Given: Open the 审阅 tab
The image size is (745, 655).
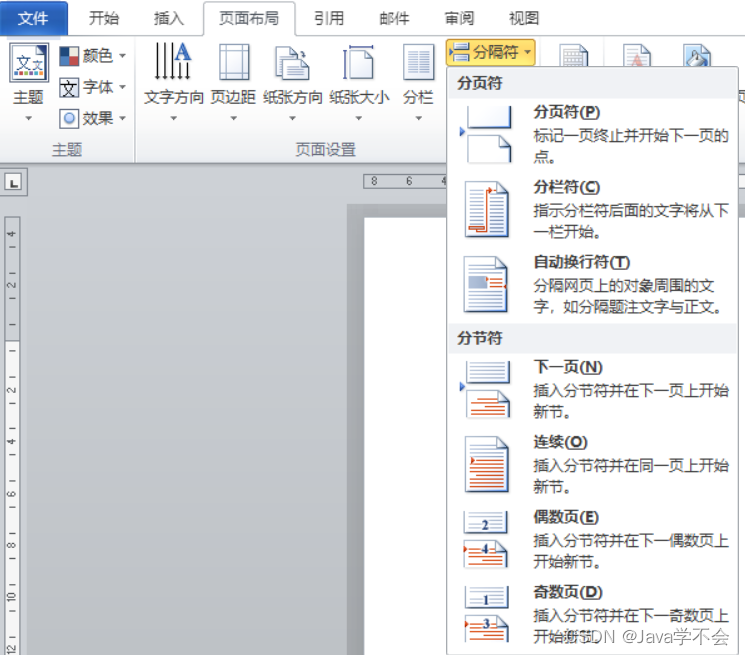Looking at the screenshot, I should click(x=459, y=18).
